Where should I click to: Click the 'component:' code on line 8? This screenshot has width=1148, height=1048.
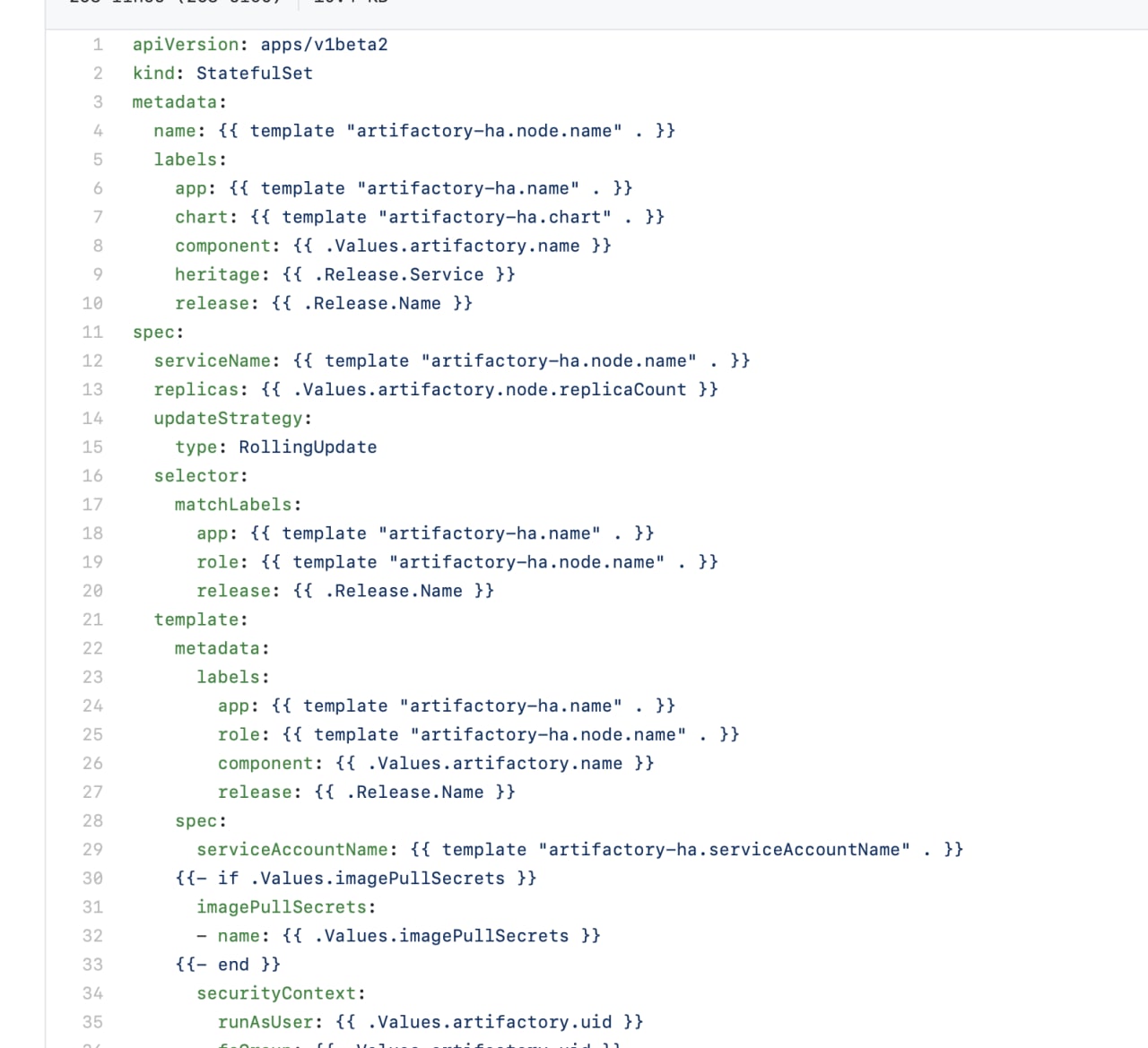click(x=393, y=246)
